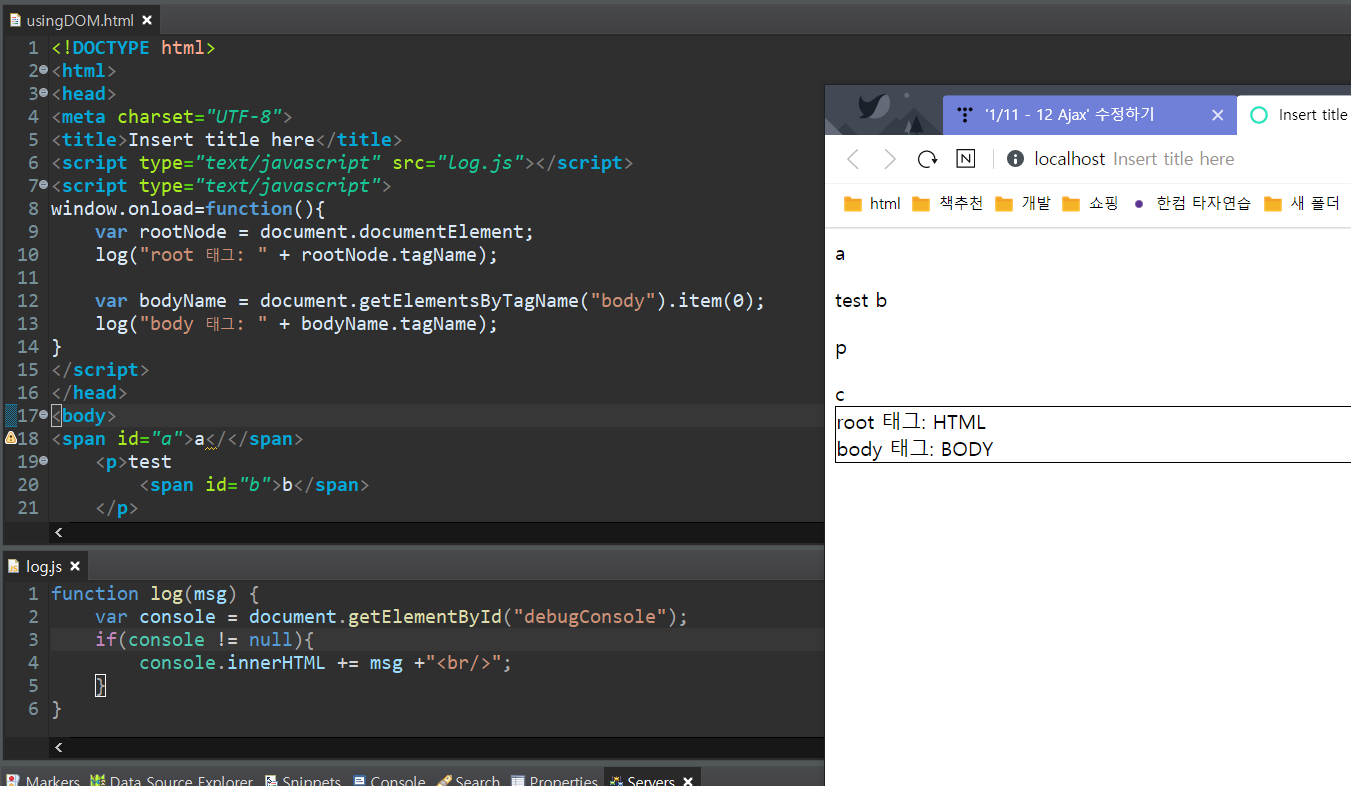The height and width of the screenshot is (786, 1351).
Task: Click scroll-left arrow in usingDOM.html editor
Action: pyautogui.click(x=58, y=533)
